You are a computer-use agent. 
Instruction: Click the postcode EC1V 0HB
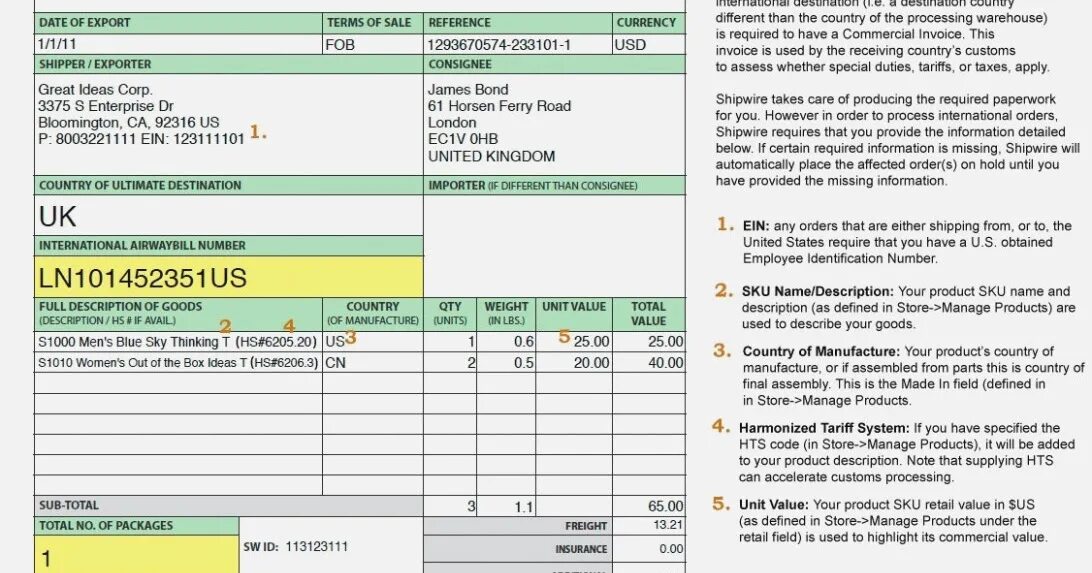[x=462, y=139]
